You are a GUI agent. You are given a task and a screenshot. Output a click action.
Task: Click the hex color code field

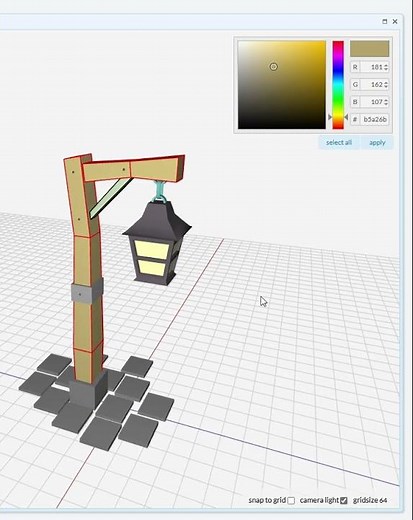tap(375, 119)
